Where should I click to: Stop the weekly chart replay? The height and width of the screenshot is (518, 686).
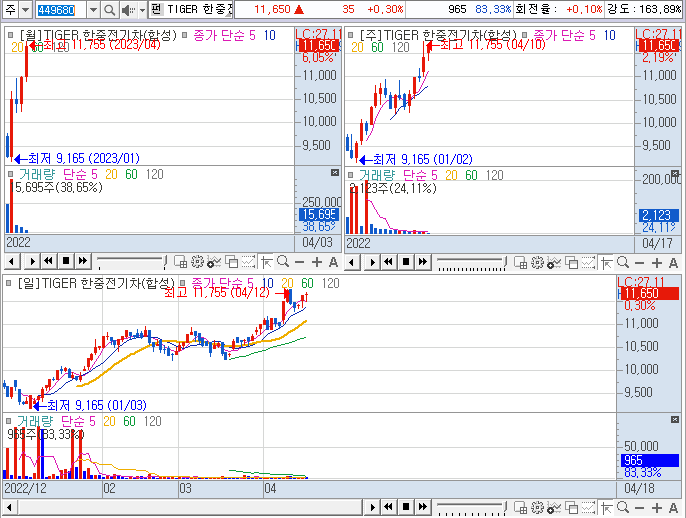(x=406, y=262)
